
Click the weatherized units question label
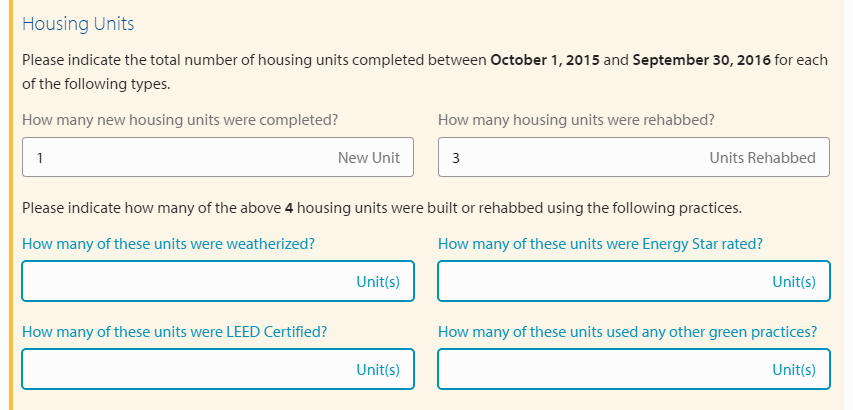[x=169, y=243]
